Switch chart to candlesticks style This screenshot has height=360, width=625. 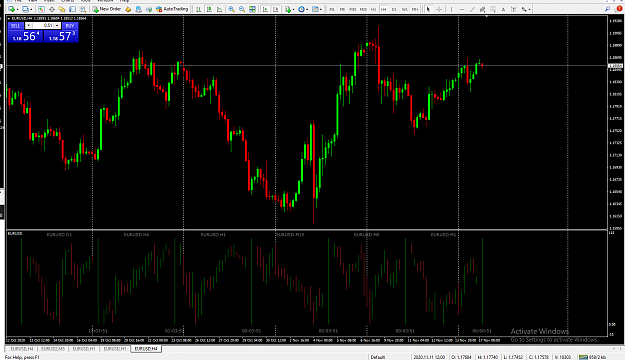pyautogui.click(x=209, y=9)
